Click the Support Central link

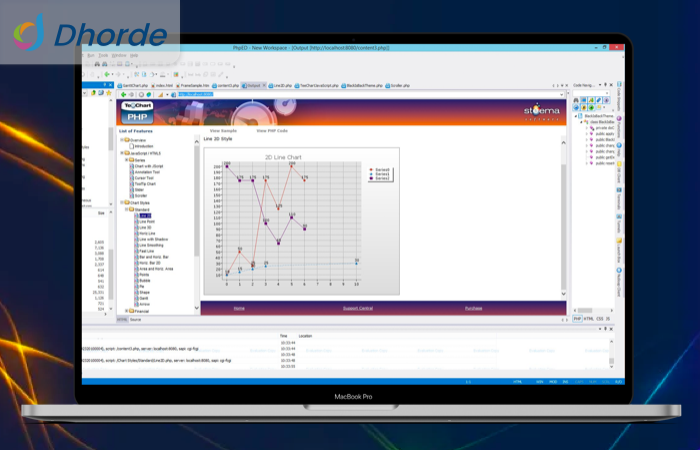click(358, 308)
